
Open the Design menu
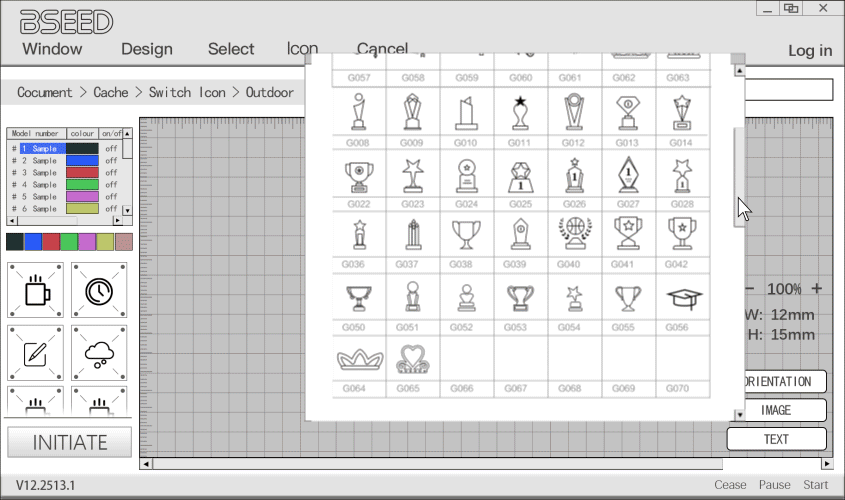147,49
